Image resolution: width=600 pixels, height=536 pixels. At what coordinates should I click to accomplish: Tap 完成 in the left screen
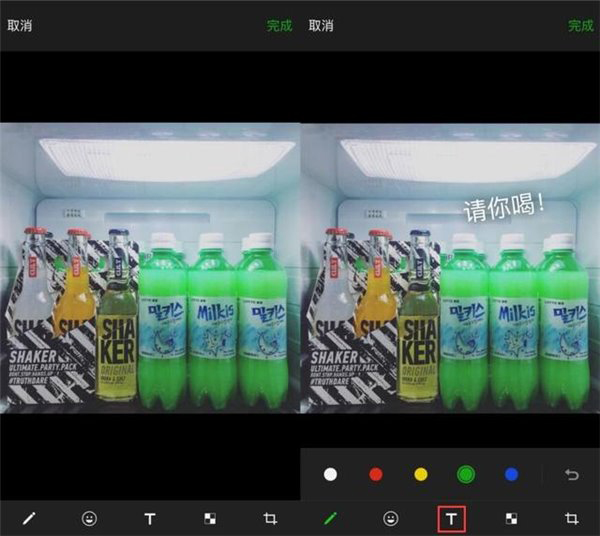tap(279, 26)
